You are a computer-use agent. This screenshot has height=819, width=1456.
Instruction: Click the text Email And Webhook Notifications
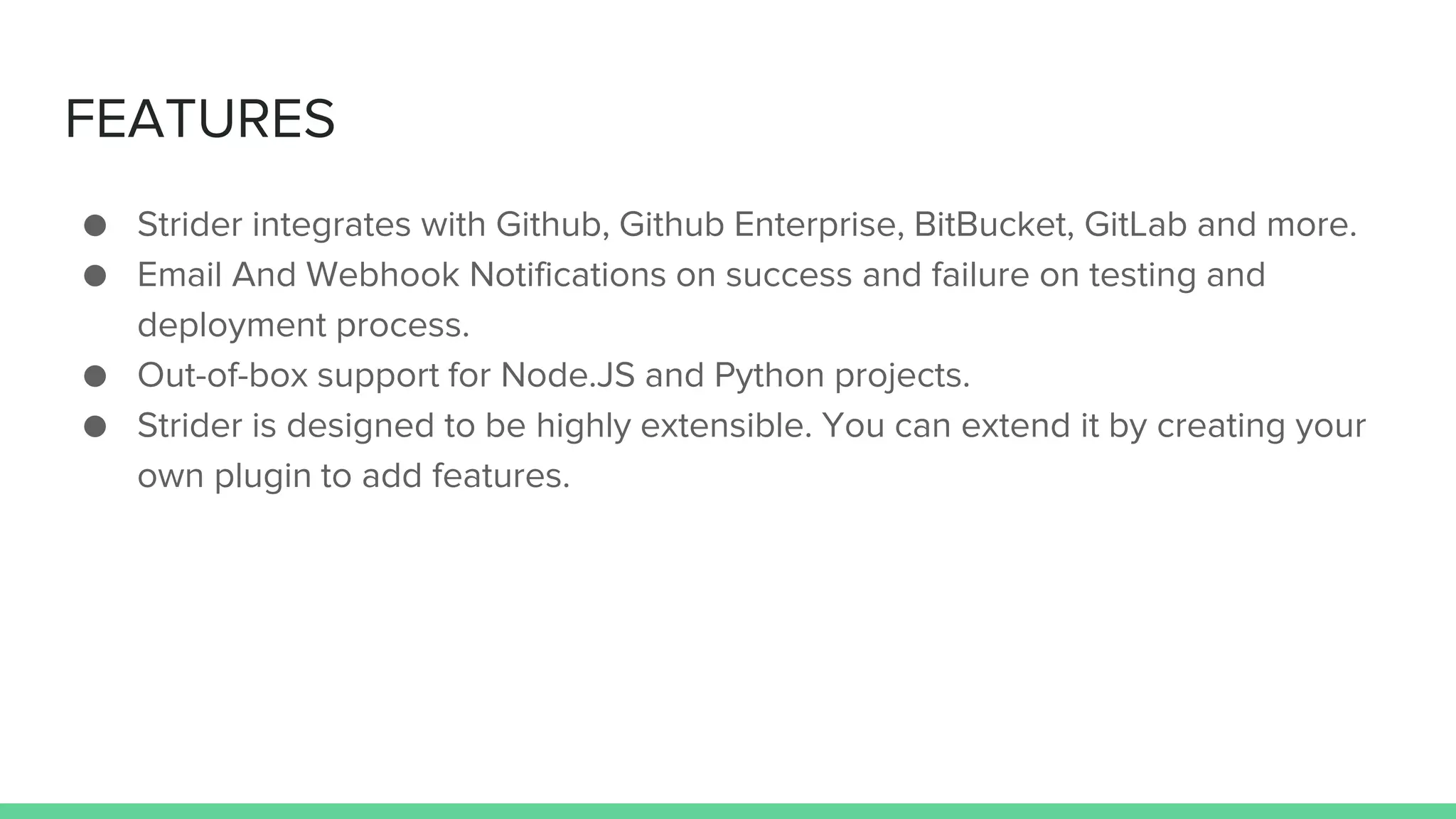click(x=401, y=275)
